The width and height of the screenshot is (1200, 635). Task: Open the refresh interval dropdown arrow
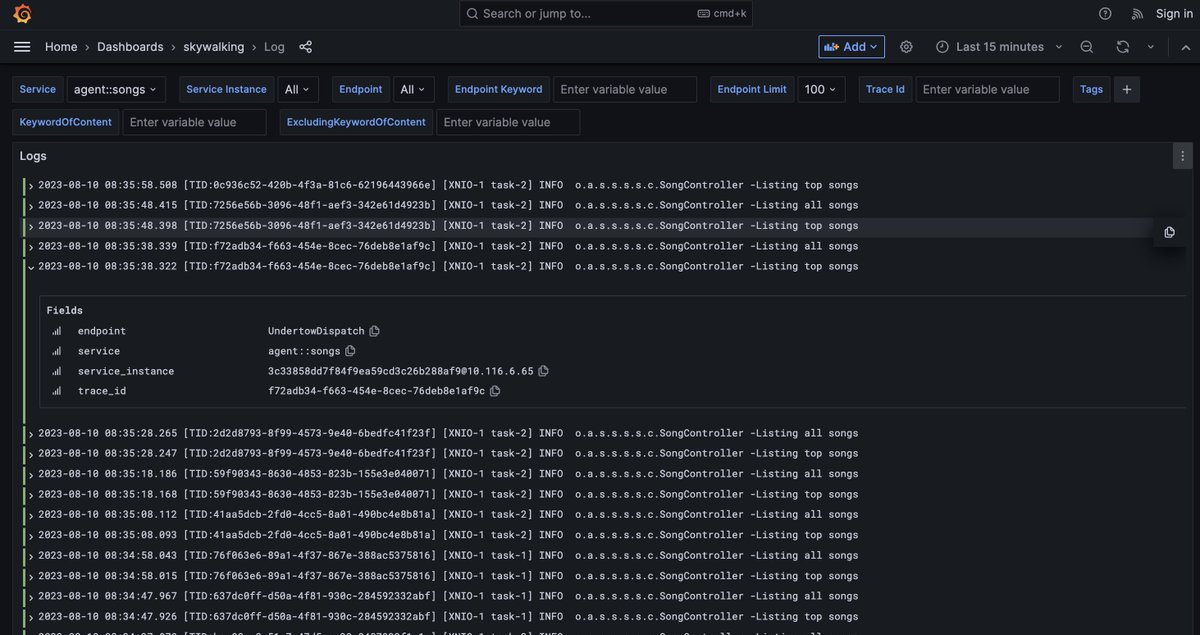pyautogui.click(x=1151, y=47)
